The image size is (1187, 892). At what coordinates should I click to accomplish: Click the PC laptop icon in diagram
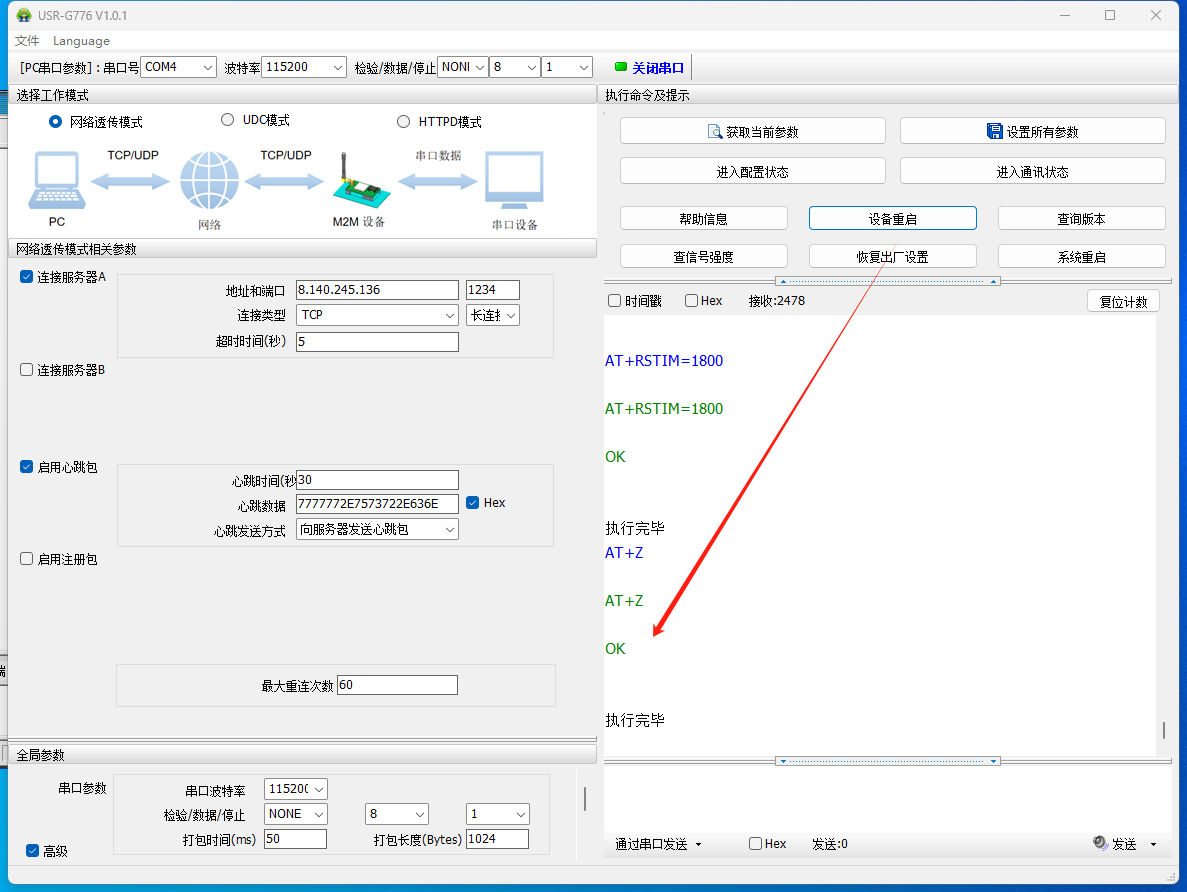click(56, 182)
